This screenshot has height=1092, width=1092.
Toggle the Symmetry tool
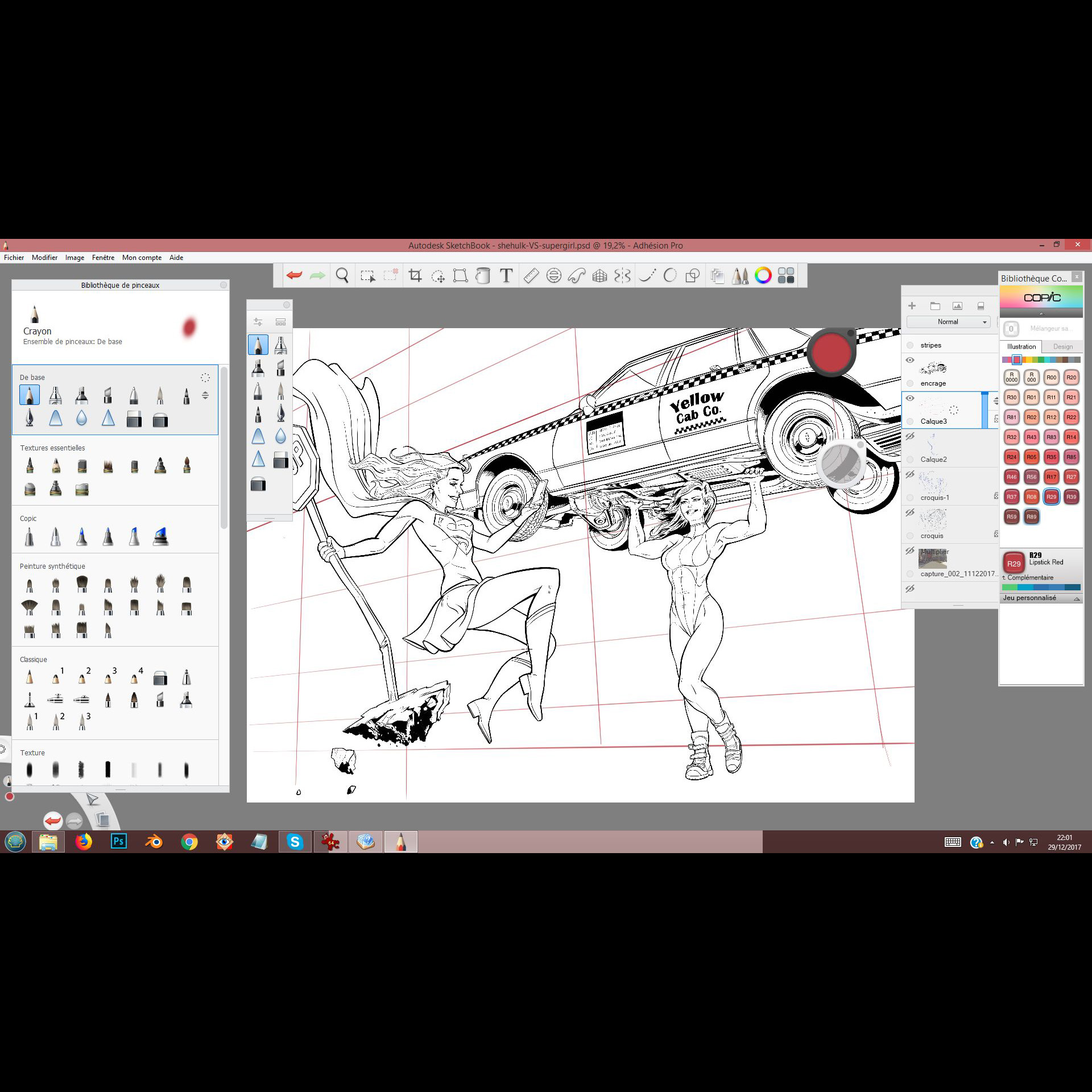623,276
